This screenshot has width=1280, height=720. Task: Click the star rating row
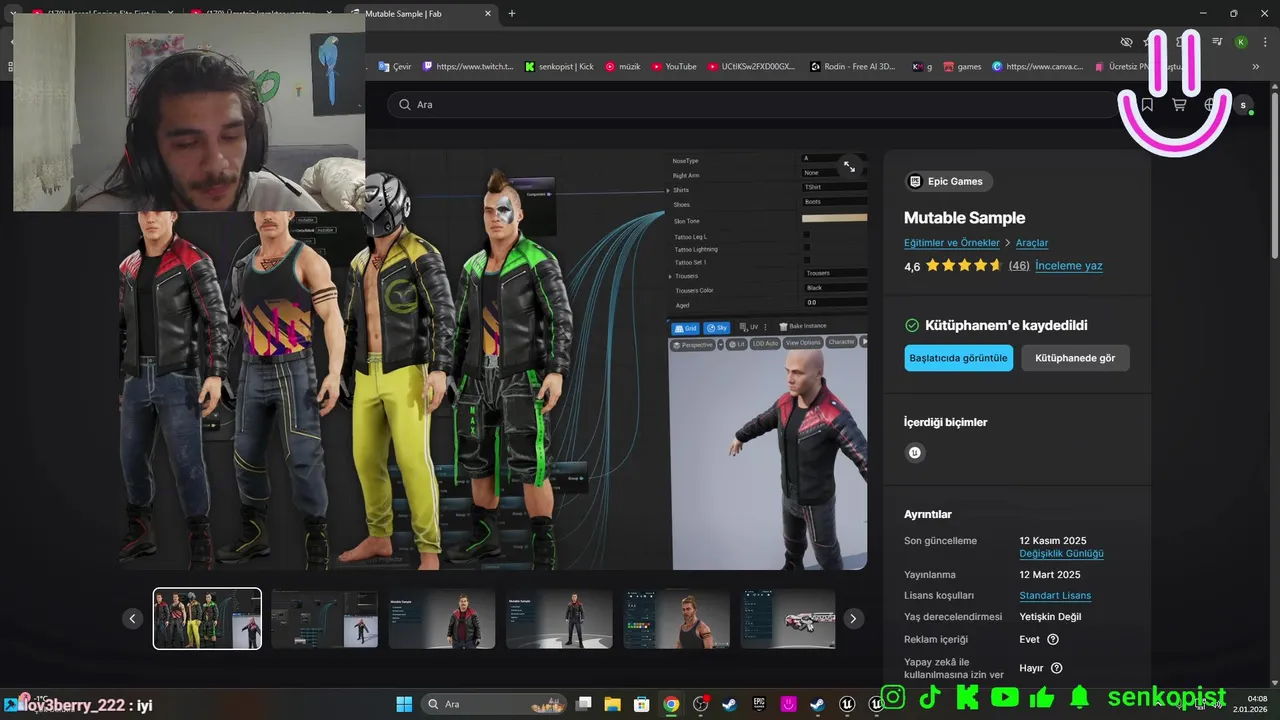point(963,266)
